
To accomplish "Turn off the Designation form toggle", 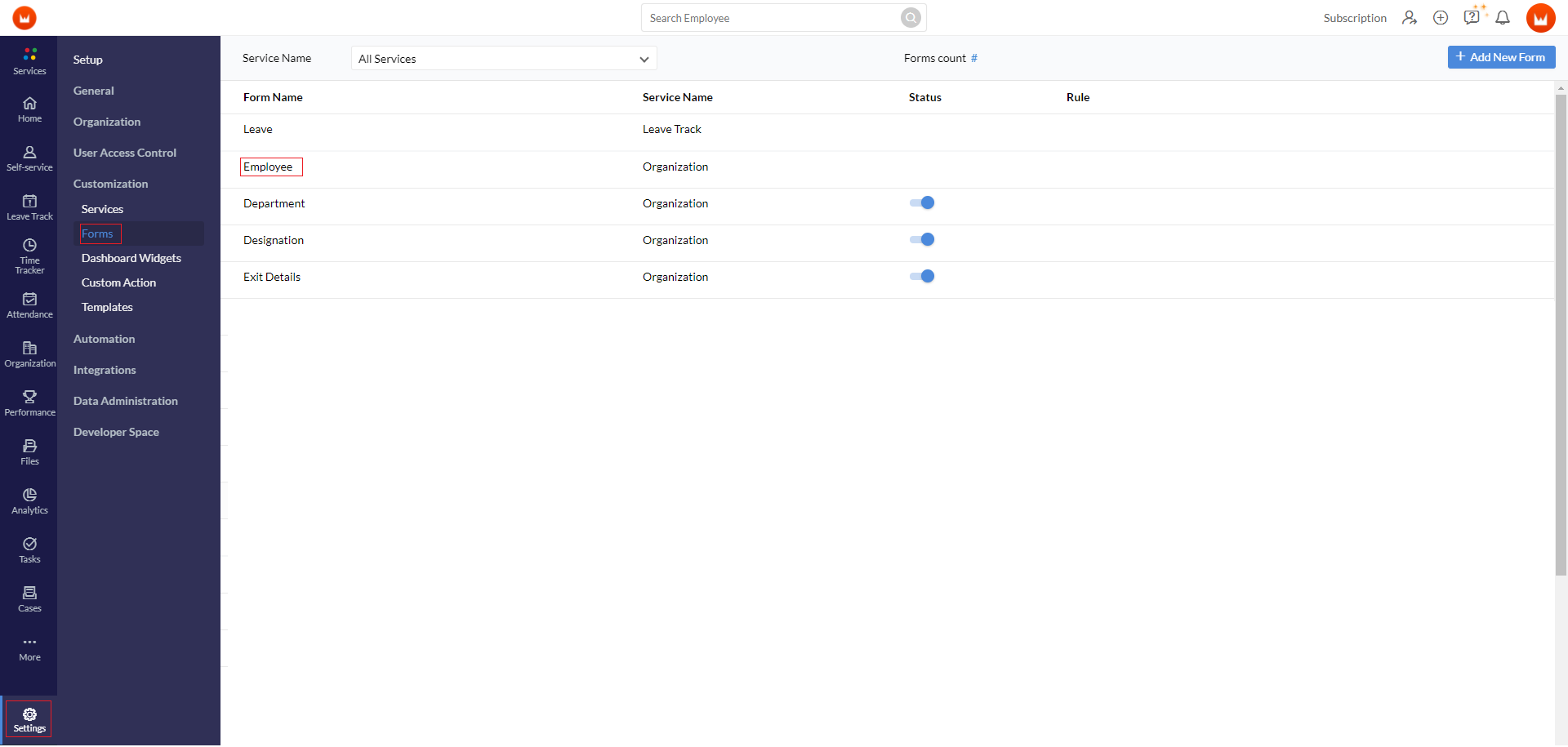I will click(x=921, y=239).
